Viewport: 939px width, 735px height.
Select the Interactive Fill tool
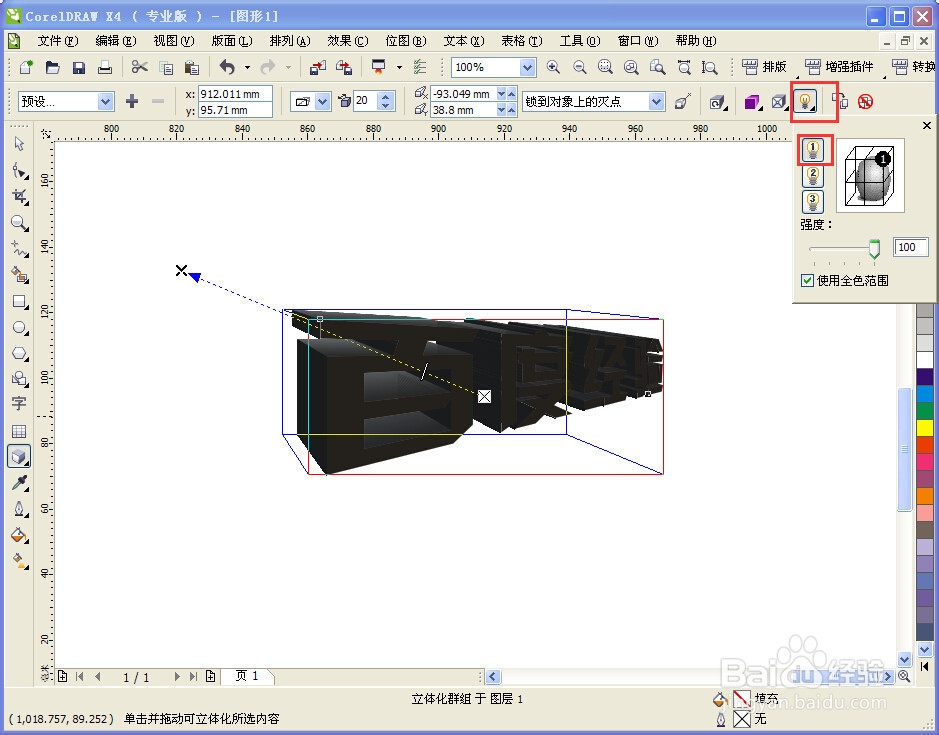(x=19, y=561)
